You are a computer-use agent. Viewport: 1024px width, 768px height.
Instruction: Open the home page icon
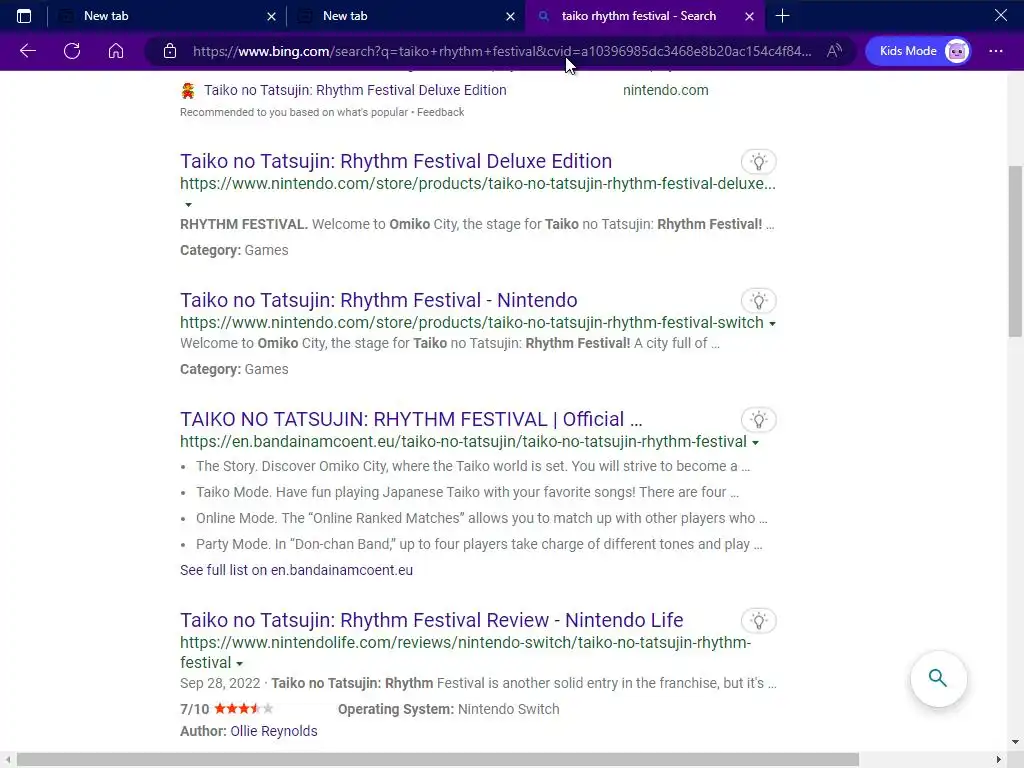tap(116, 51)
